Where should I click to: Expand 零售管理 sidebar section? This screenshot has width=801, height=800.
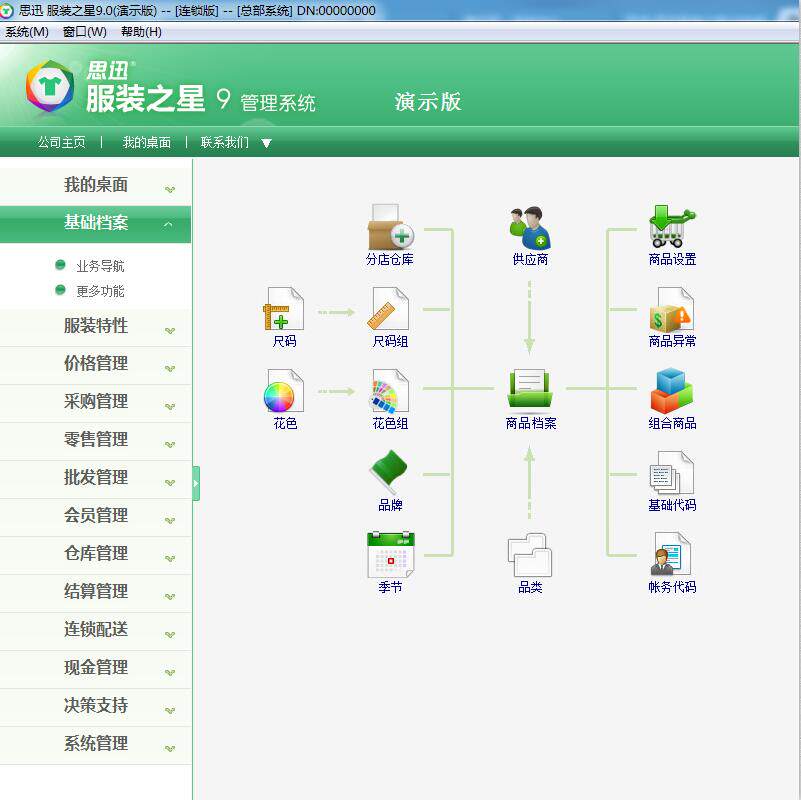(x=96, y=440)
